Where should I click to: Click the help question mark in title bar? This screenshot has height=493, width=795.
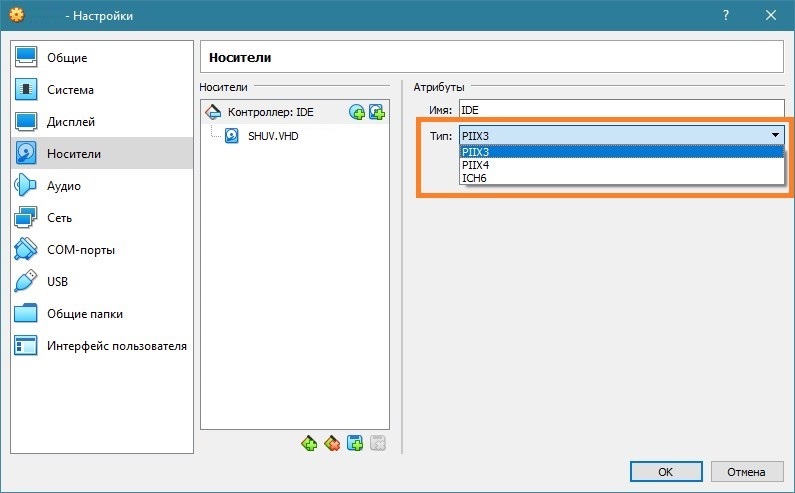pos(723,15)
